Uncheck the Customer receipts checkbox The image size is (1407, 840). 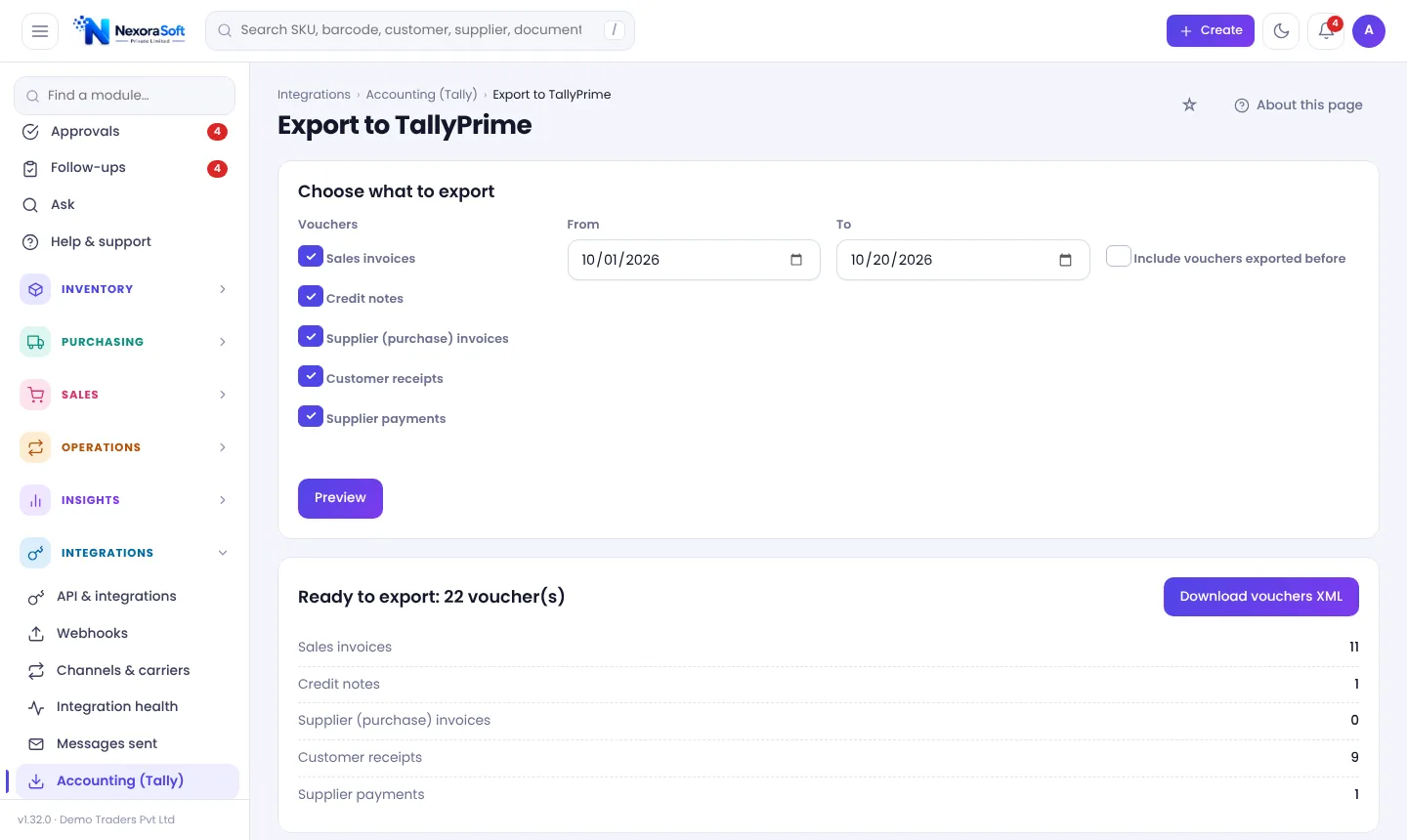click(311, 376)
